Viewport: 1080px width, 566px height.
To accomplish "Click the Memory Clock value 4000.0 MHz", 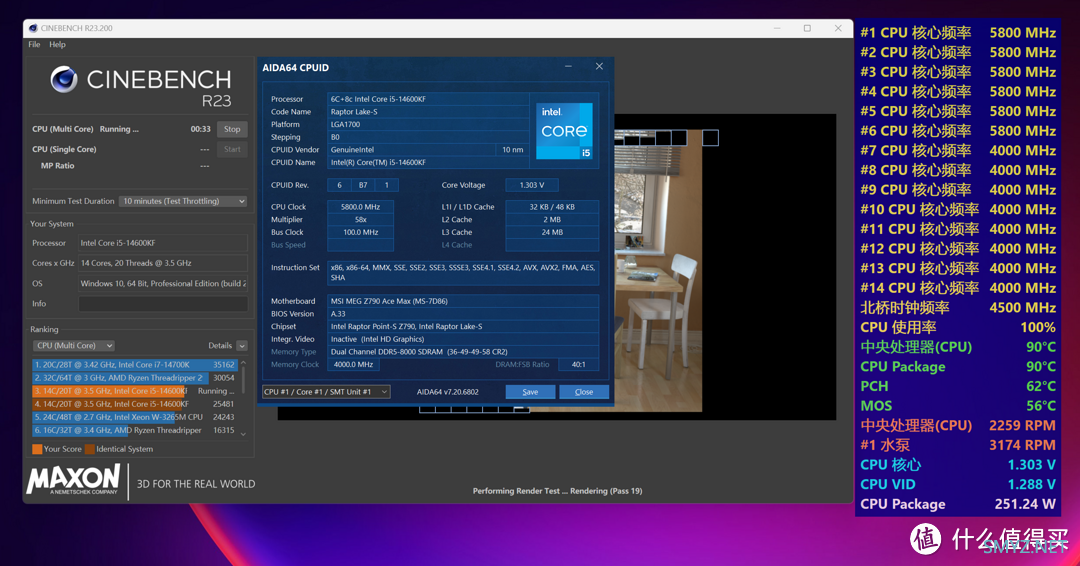I will click(x=353, y=364).
